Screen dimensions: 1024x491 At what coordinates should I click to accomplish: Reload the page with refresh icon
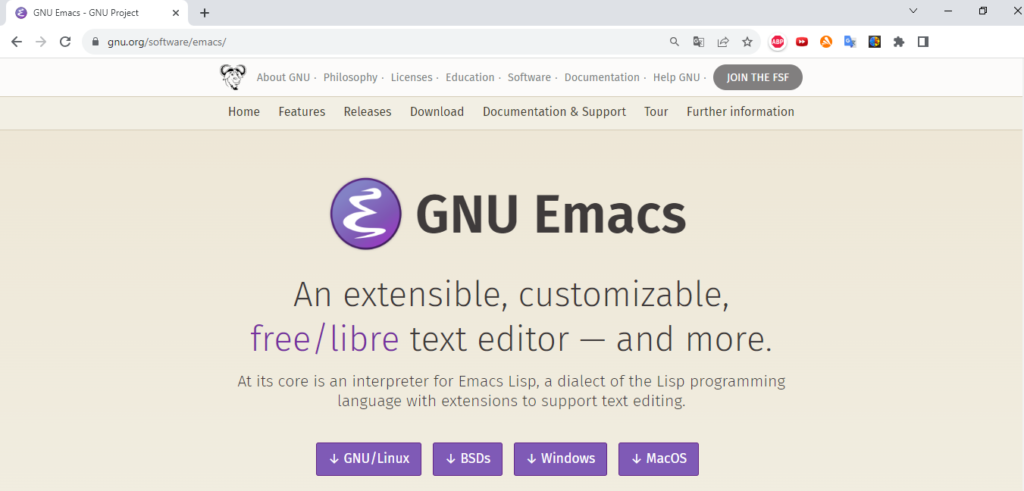pos(65,42)
